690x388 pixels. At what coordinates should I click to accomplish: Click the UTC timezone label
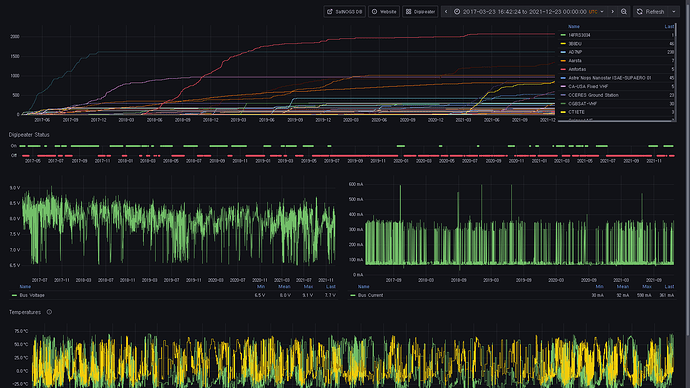[x=593, y=12]
